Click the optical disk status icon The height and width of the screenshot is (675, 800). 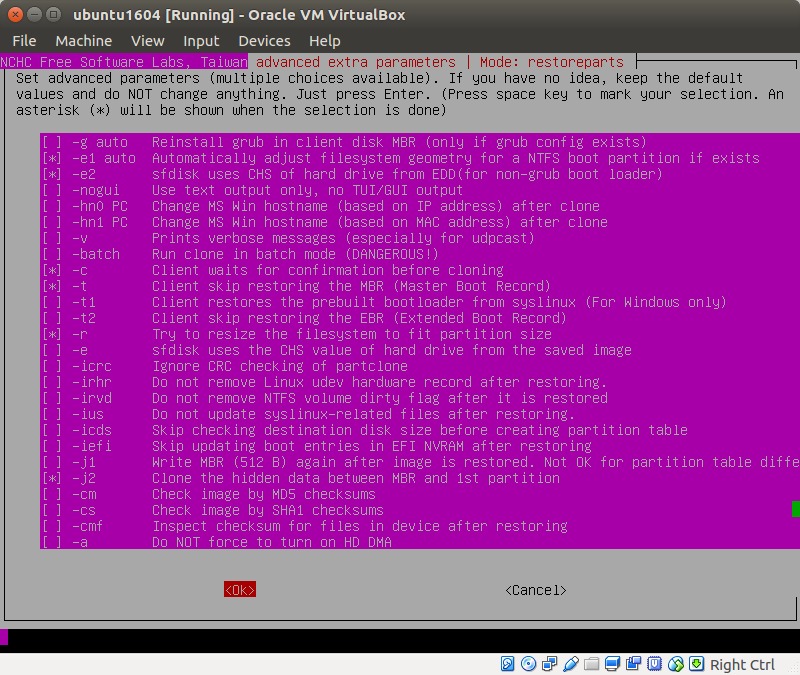pos(528,664)
